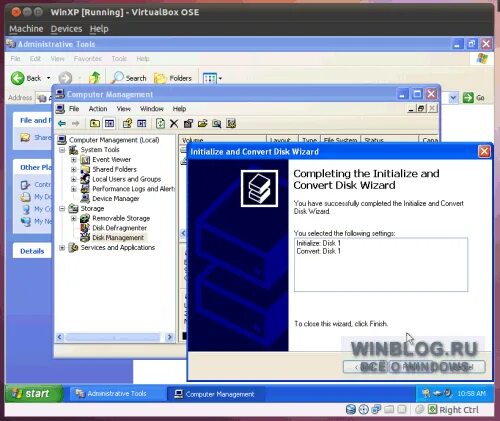Click the open folder toolbar icon
The width and height of the screenshot is (500, 421).
[x=202, y=124]
